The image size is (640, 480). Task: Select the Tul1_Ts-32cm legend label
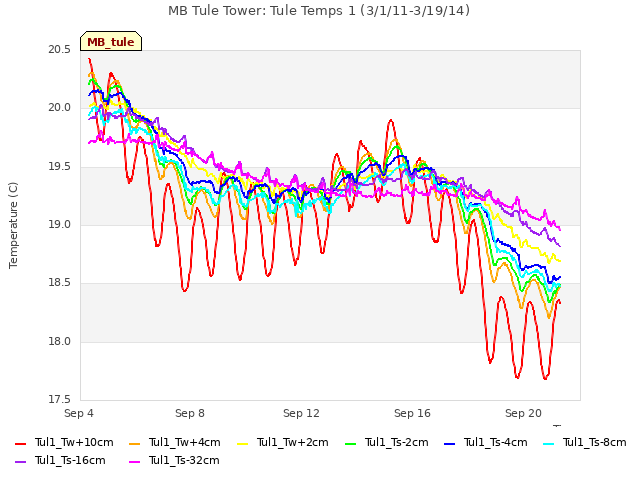click(184, 460)
